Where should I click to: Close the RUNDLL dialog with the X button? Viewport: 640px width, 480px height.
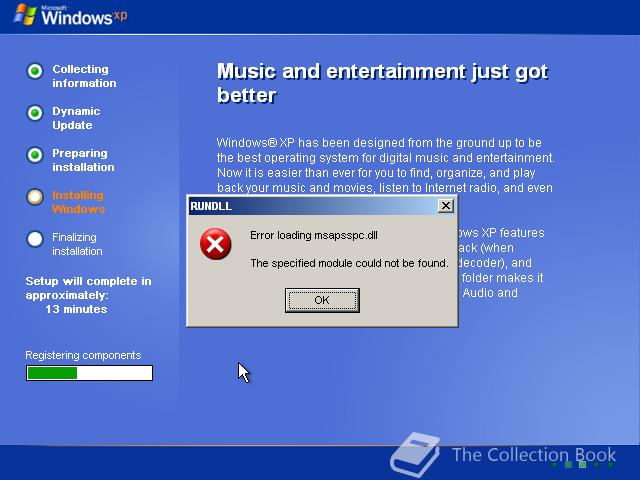[446, 206]
